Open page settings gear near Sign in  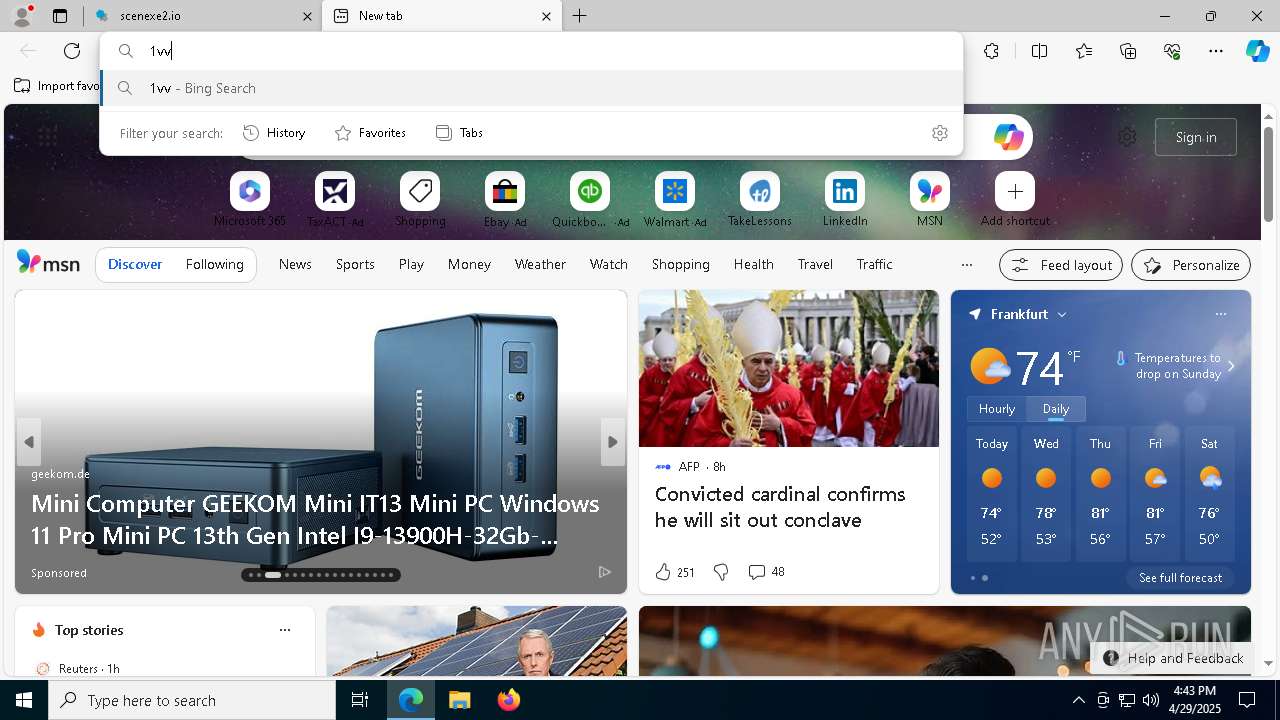pos(1127,137)
